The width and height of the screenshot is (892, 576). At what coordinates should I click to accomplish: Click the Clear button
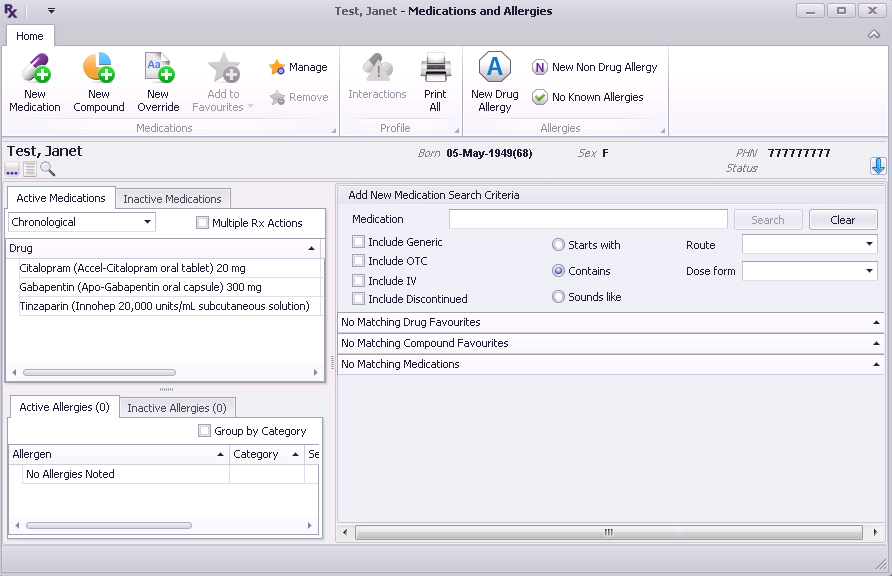pos(843,220)
